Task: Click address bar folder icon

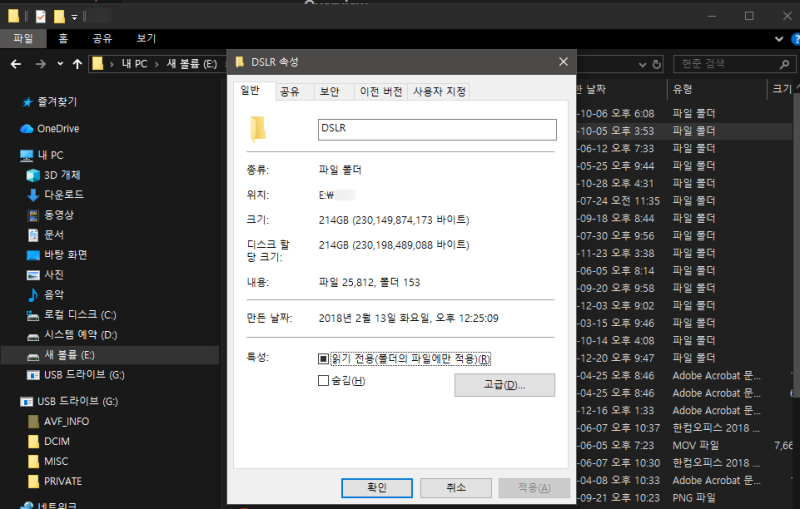Action: coord(97,64)
